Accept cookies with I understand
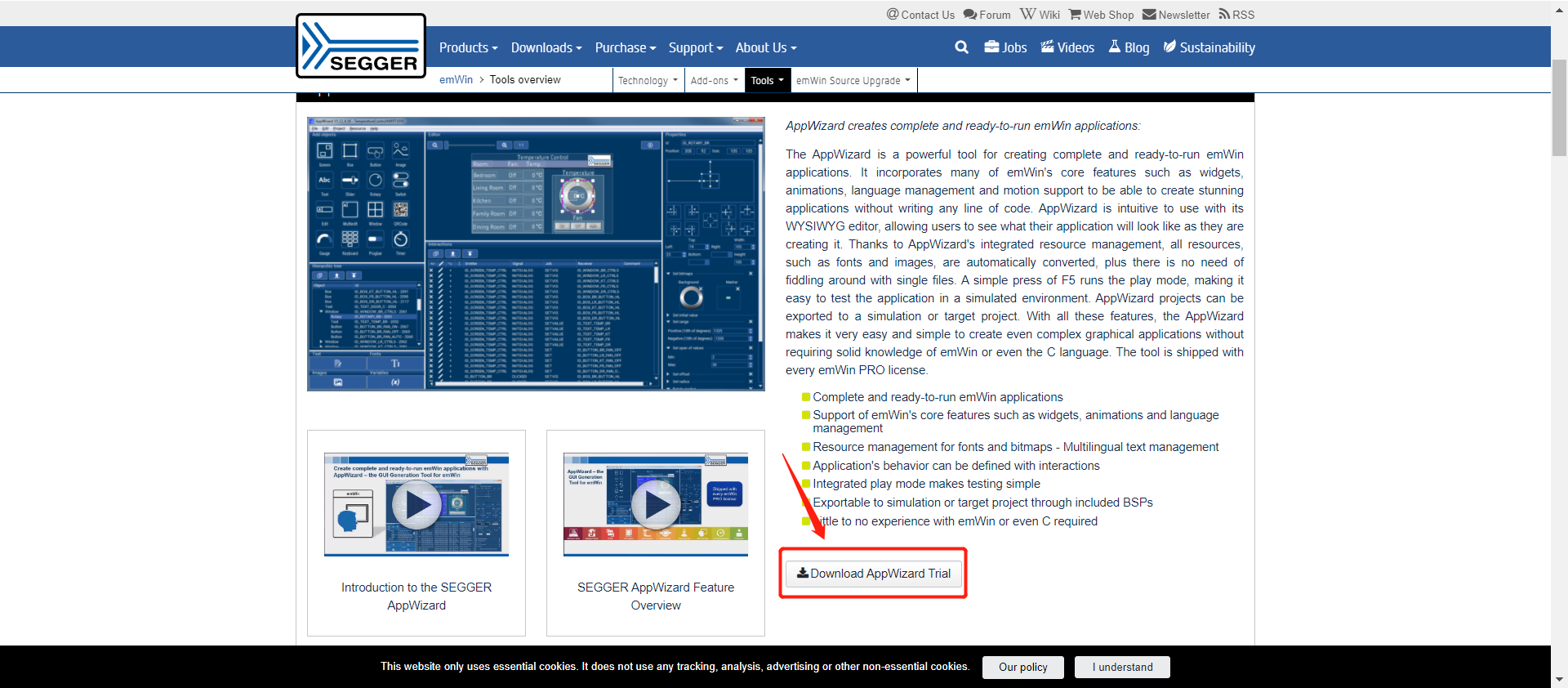Screen dimensions: 1568x688 1122,667
